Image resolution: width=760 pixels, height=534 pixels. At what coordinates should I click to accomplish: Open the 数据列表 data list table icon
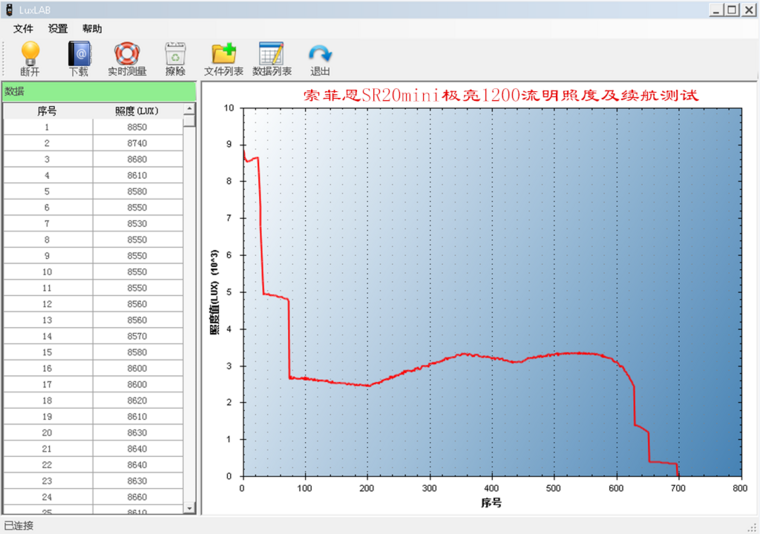(x=271, y=54)
